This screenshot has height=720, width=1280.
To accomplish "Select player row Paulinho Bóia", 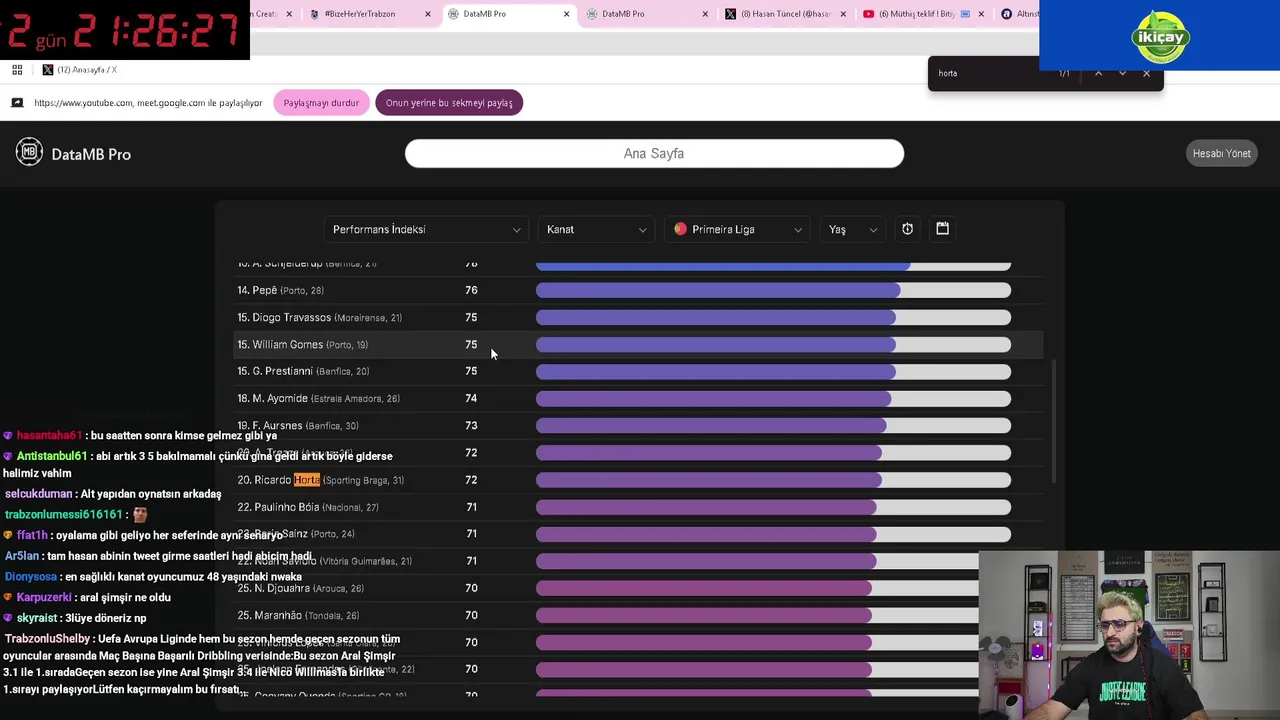I will (638, 507).
